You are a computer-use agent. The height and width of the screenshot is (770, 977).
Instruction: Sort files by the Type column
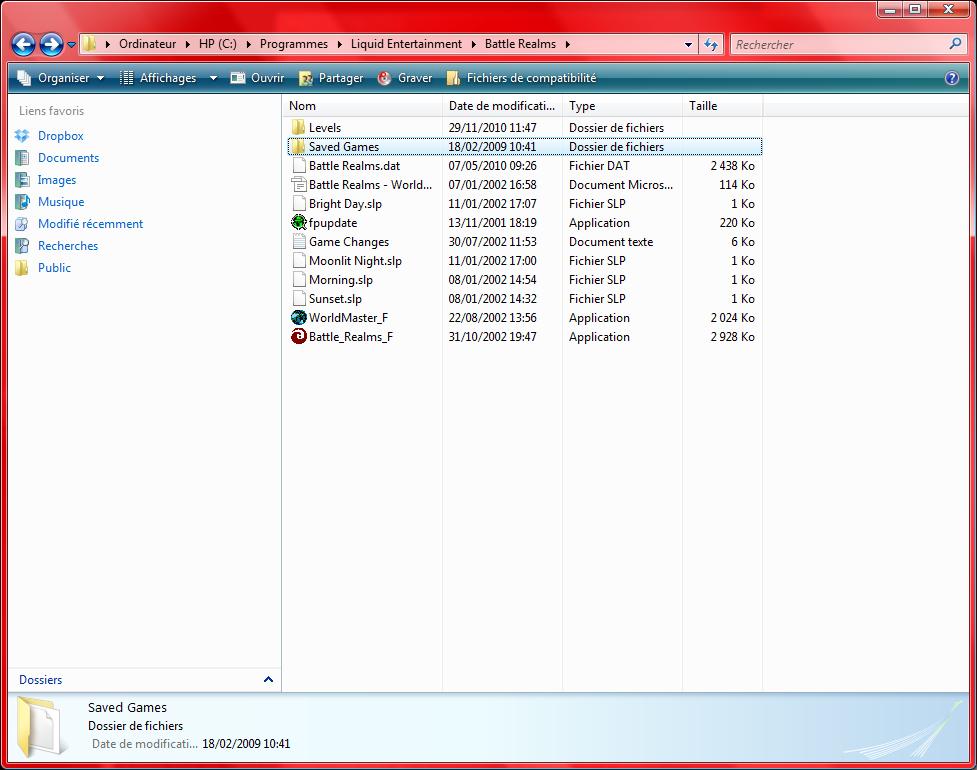tap(622, 106)
